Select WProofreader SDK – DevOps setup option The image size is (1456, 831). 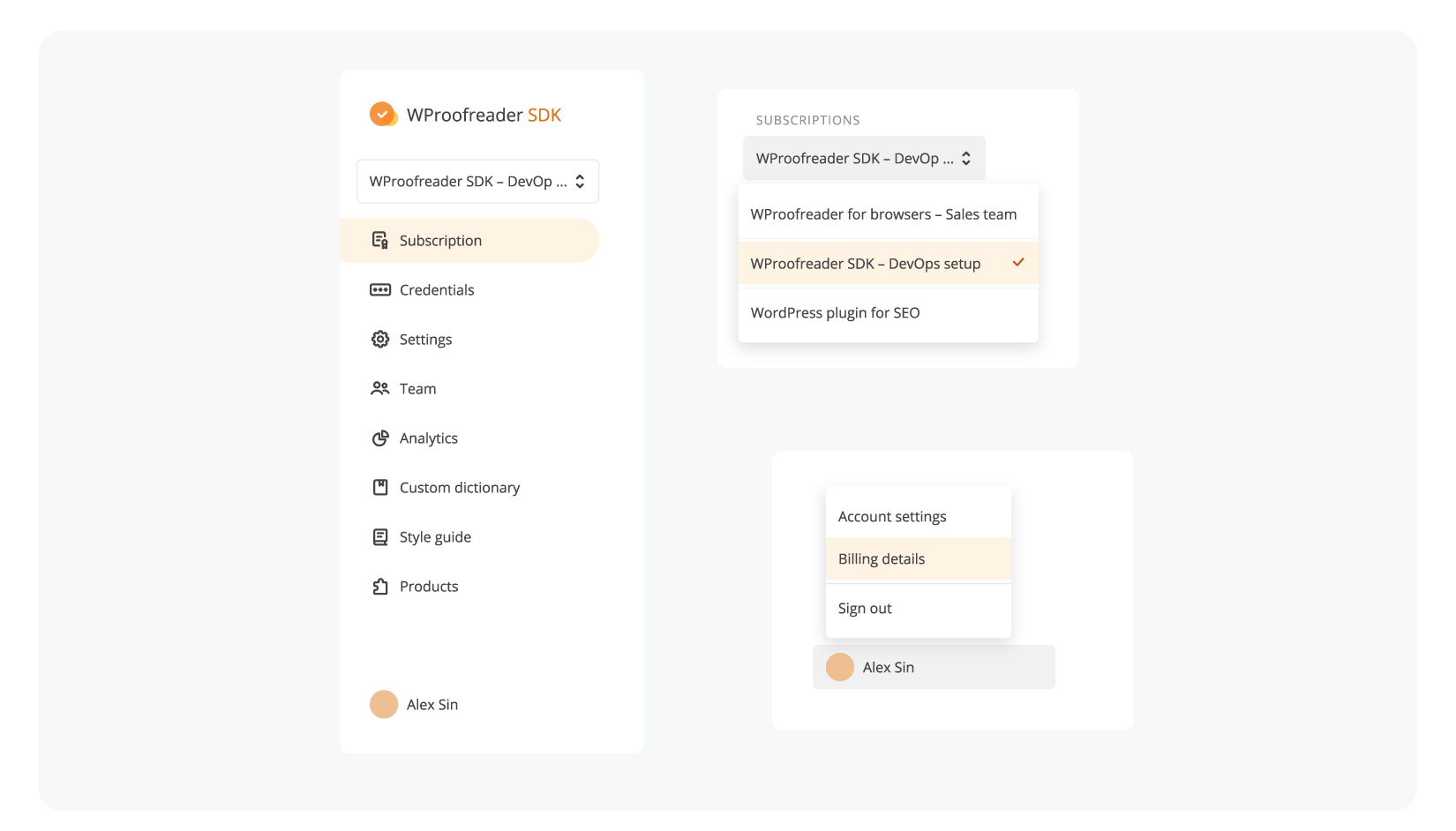[x=888, y=263]
